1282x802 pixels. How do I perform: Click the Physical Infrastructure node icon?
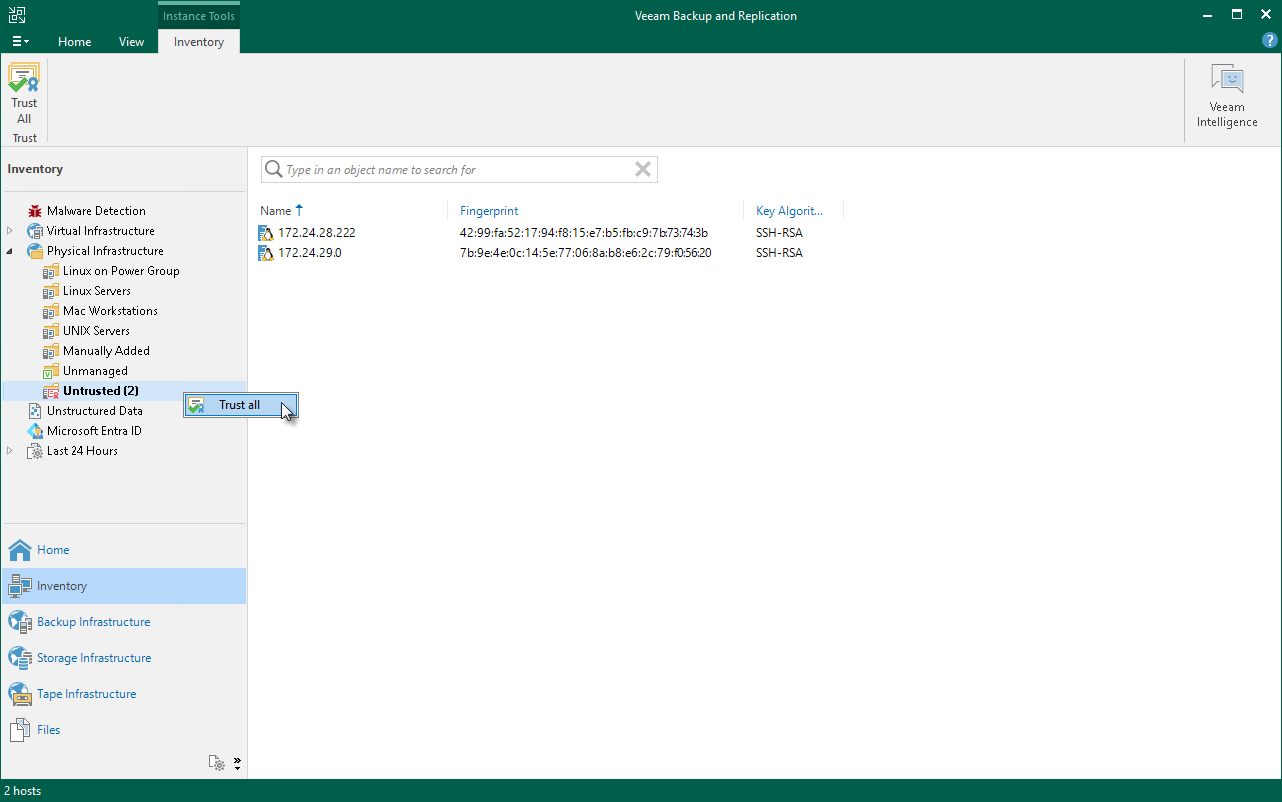click(35, 251)
